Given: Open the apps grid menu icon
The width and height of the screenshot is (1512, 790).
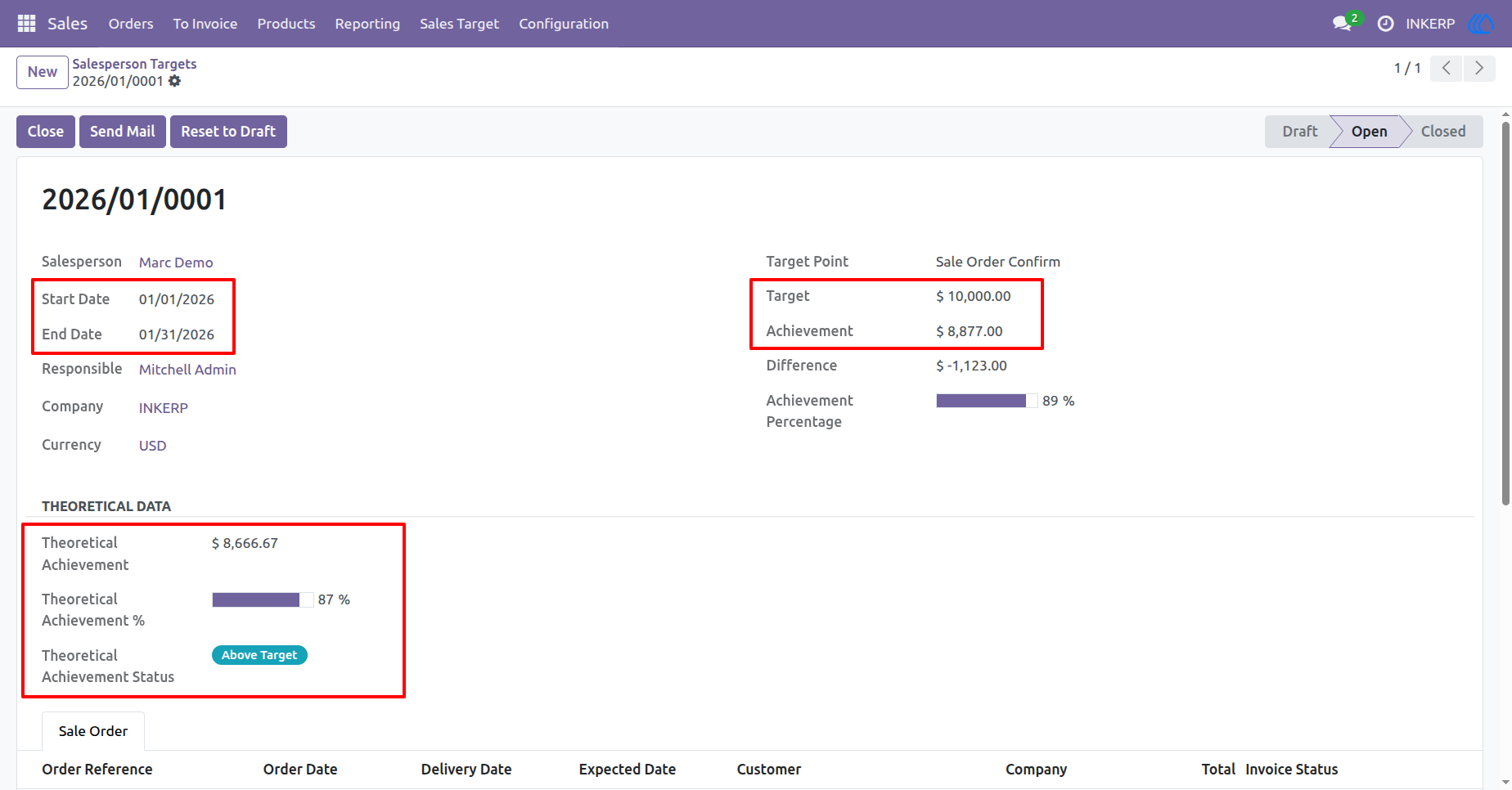Looking at the screenshot, I should 26,24.
